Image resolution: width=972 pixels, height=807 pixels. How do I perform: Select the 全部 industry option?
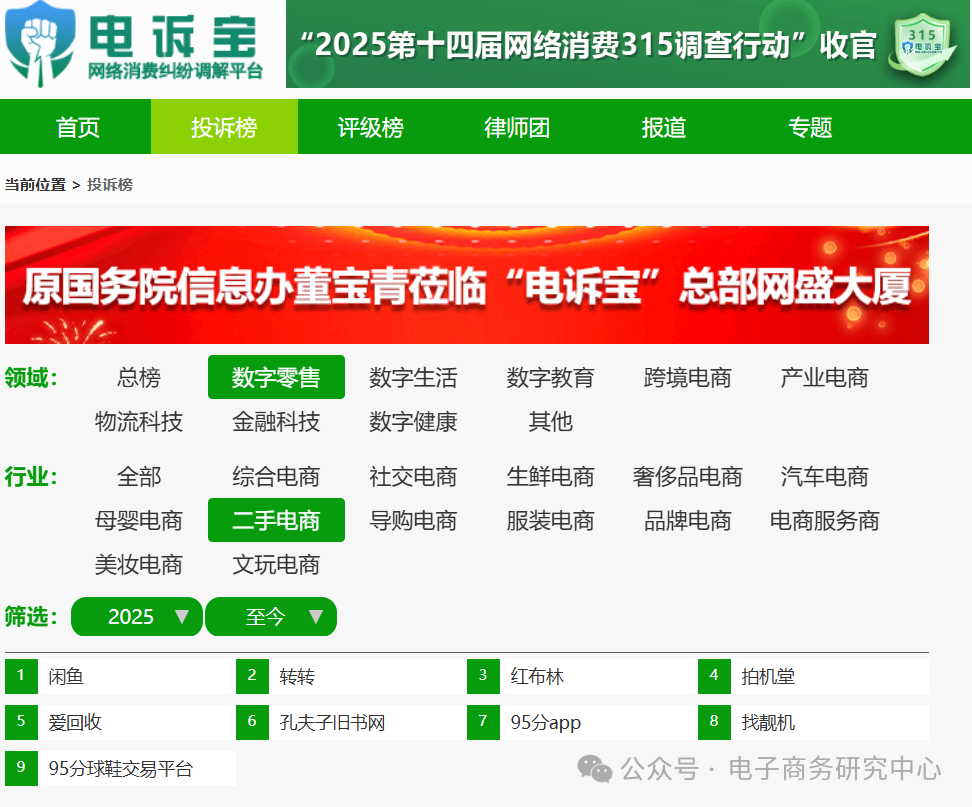140,477
